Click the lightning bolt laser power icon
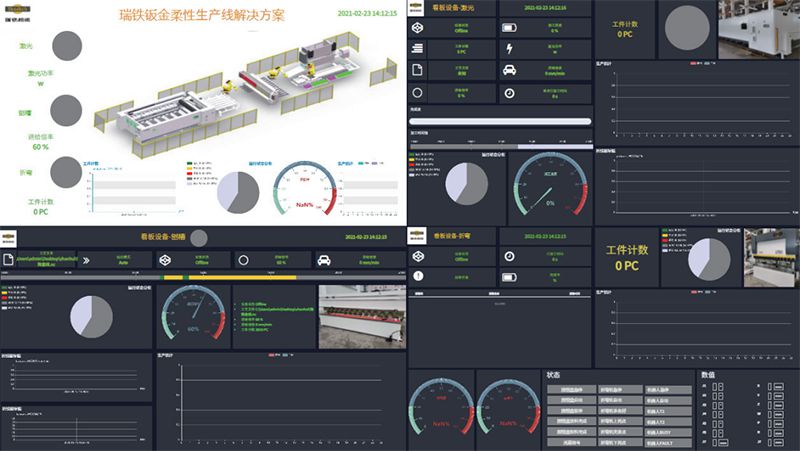The height and width of the screenshot is (451, 800). pos(510,48)
